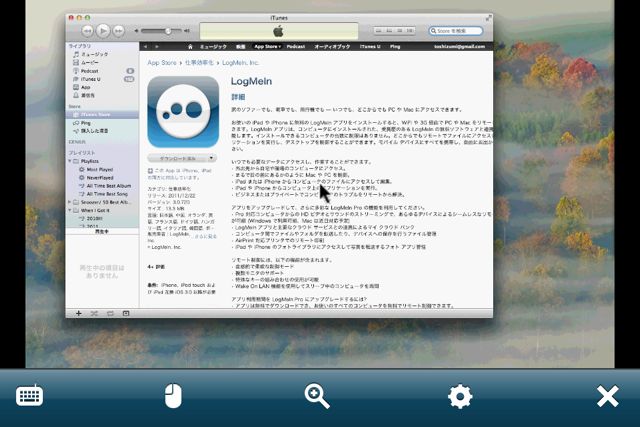Close the remote session with X icon
The height and width of the screenshot is (427, 640).
click(x=607, y=396)
